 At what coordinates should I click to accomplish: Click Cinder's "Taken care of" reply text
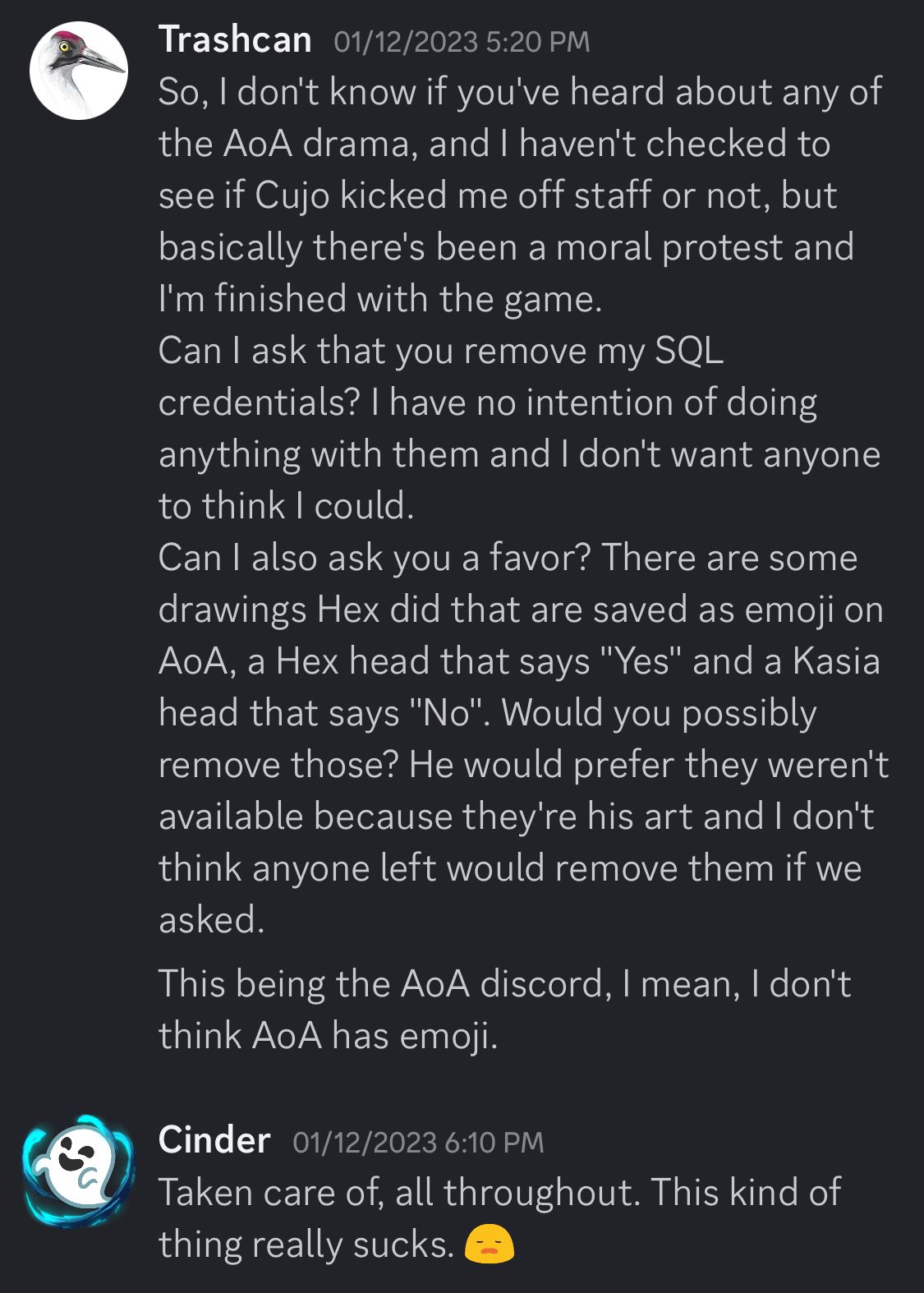click(x=499, y=1193)
